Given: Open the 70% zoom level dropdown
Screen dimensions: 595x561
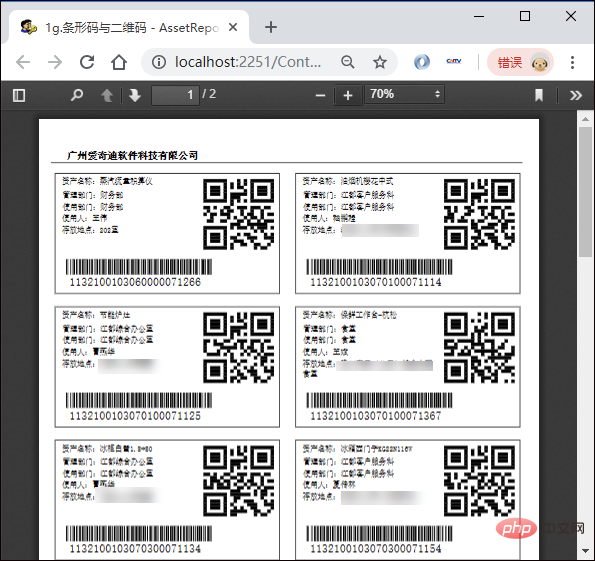Looking at the screenshot, I should pyautogui.click(x=404, y=94).
